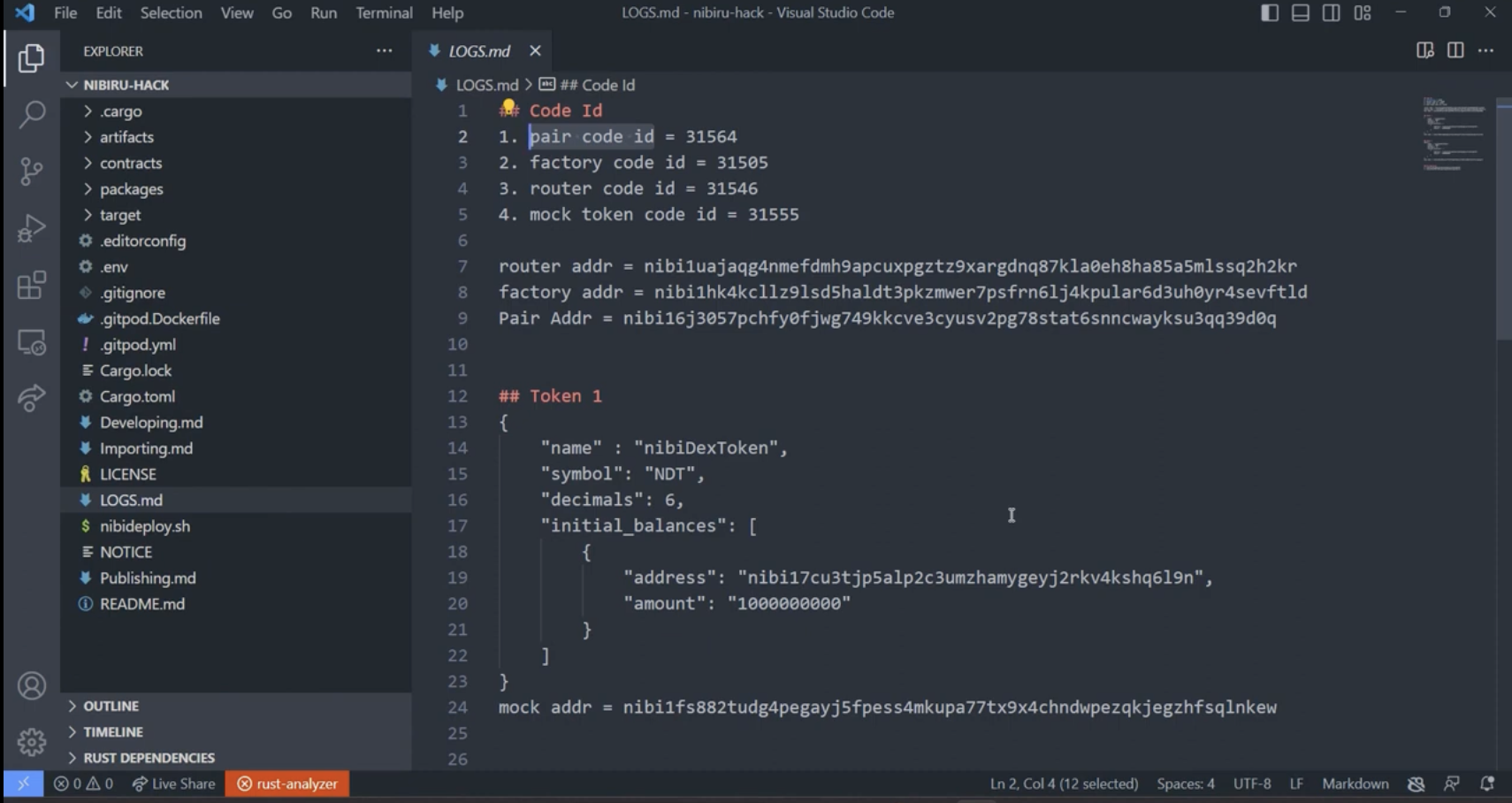Open the Terminal menu
1512x803 pixels.
(x=384, y=12)
